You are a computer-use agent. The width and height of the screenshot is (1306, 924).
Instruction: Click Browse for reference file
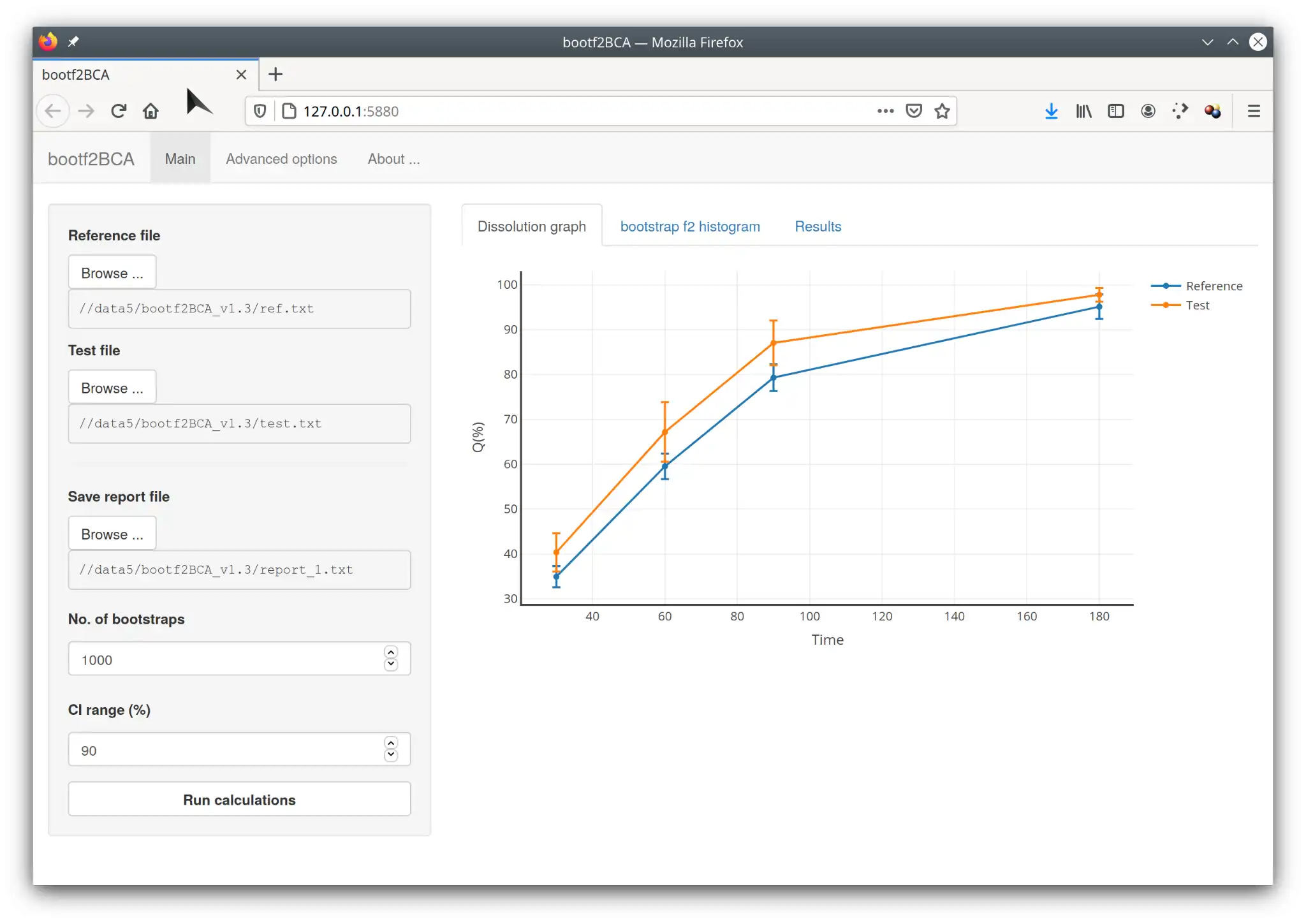point(112,272)
